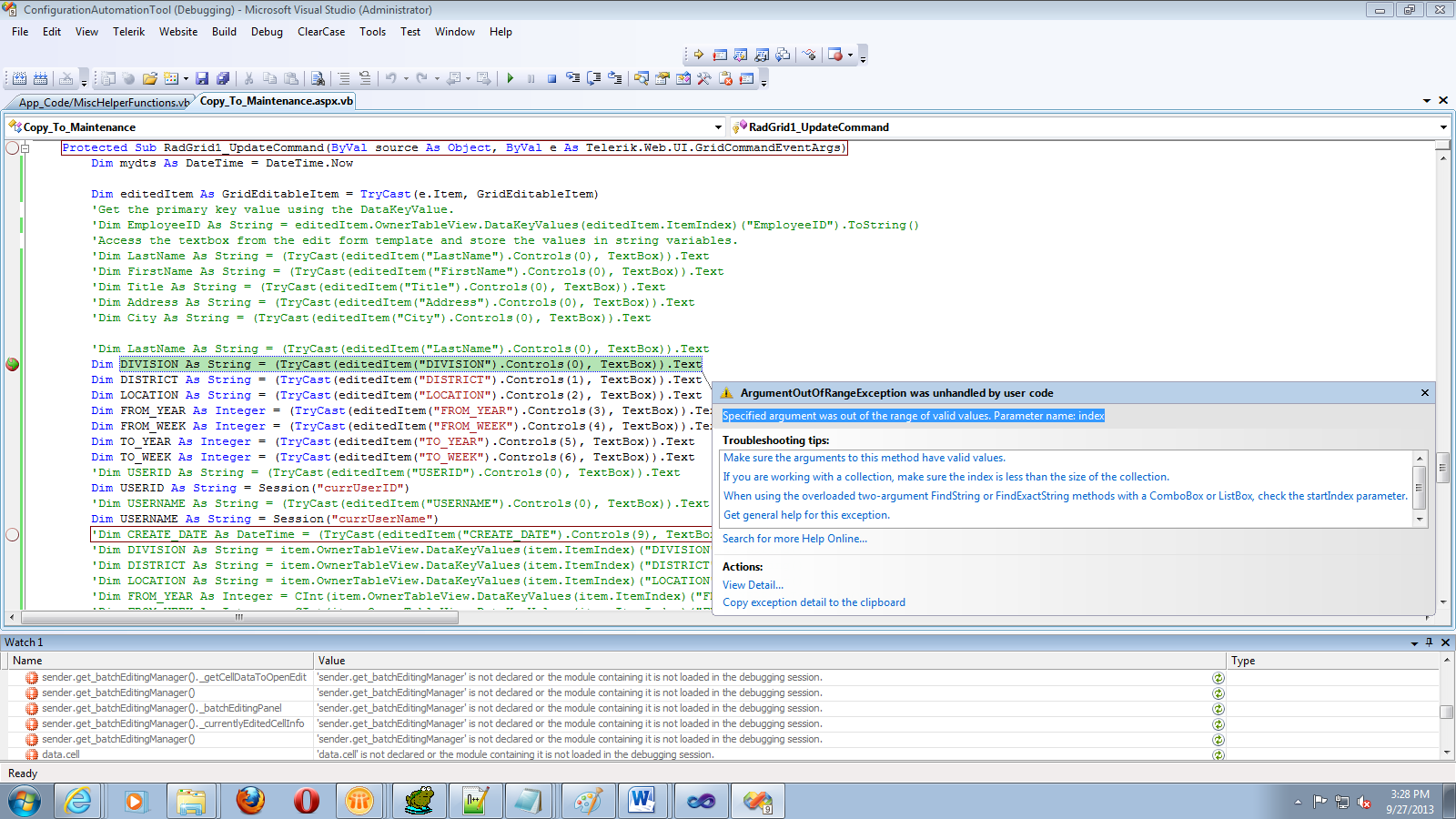Open the Copy_To_Maintenance class dropdown

(718, 127)
